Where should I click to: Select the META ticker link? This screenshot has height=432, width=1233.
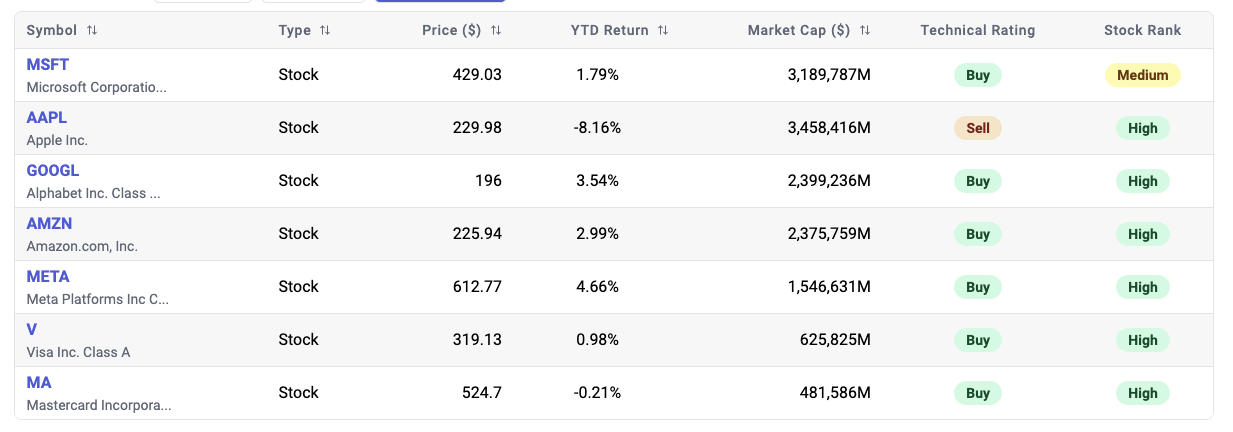pyautogui.click(x=48, y=277)
